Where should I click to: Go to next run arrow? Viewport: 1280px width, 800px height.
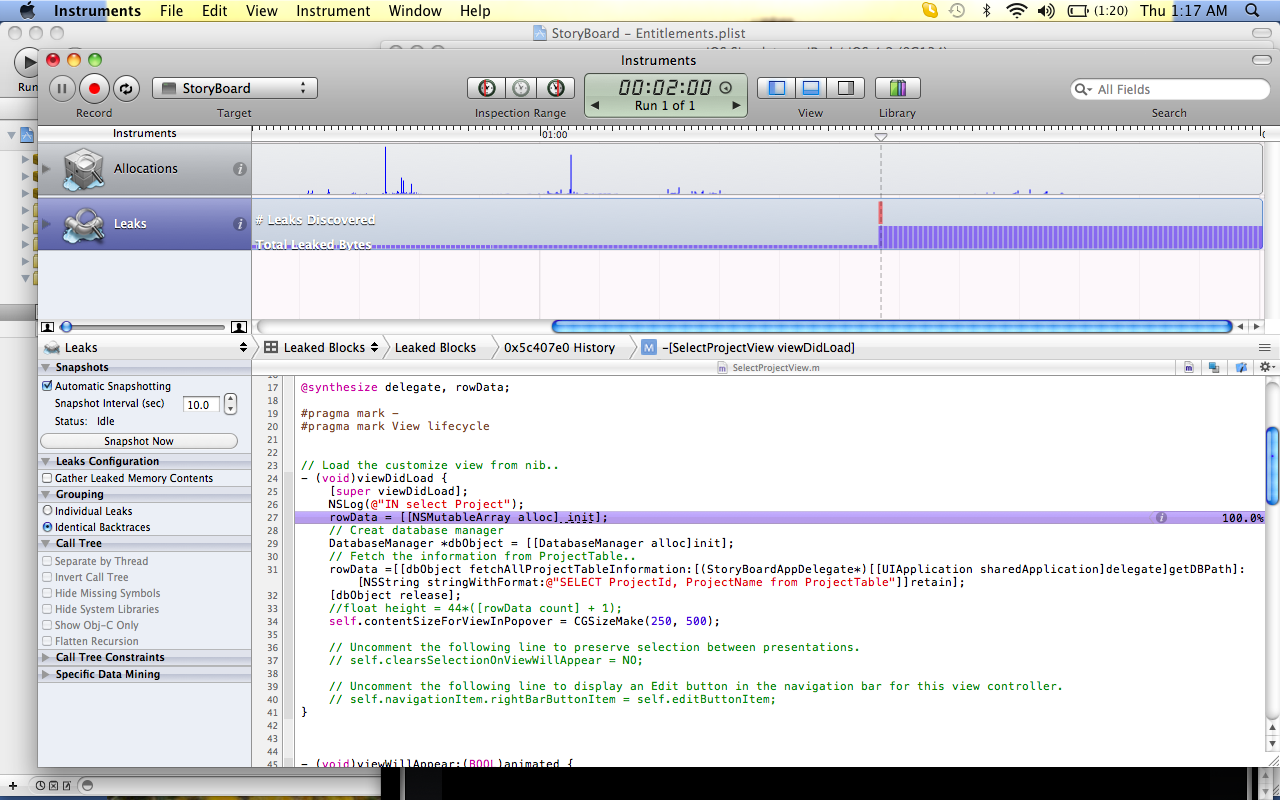[737, 106]
